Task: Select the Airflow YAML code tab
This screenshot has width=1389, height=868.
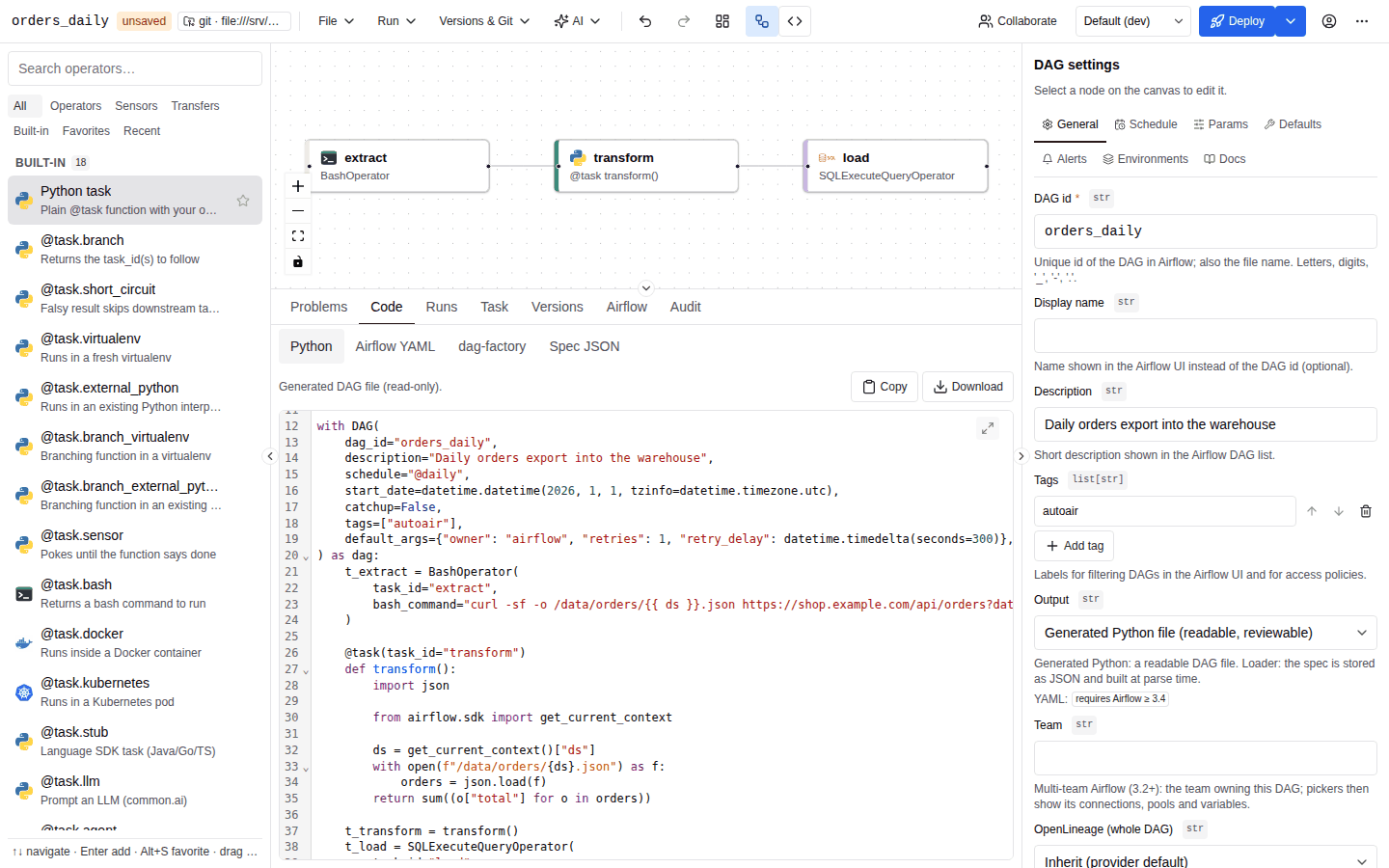Action: [x=395, y=346]
